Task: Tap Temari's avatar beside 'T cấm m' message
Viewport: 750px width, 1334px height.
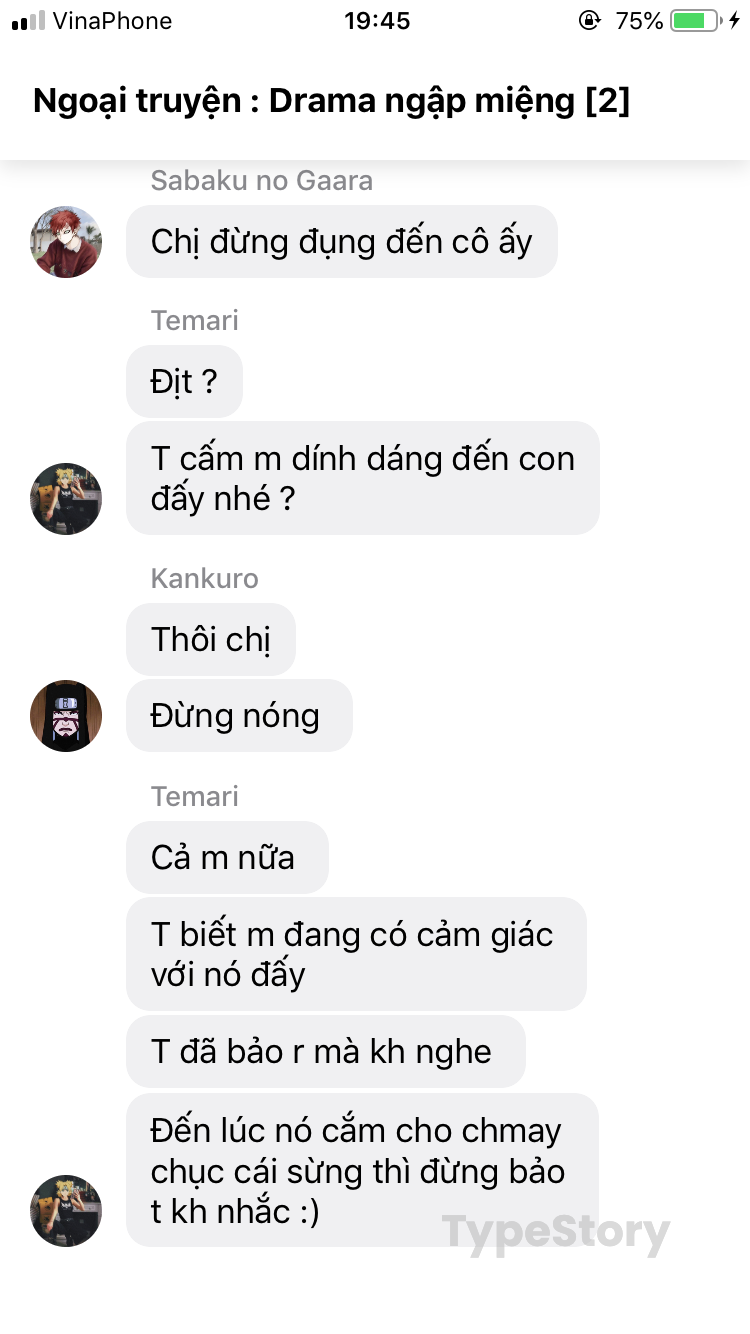Action: (66, 498)
